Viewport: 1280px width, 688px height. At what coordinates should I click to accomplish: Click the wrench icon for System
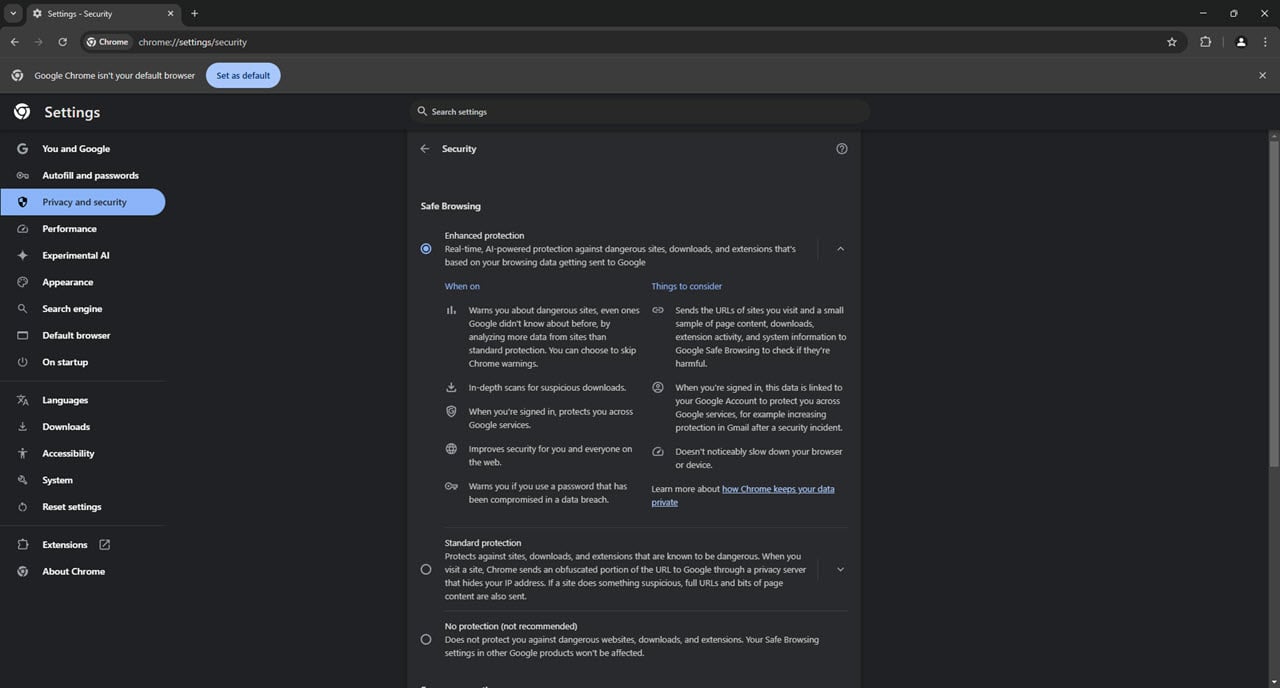tap(22, 480)
